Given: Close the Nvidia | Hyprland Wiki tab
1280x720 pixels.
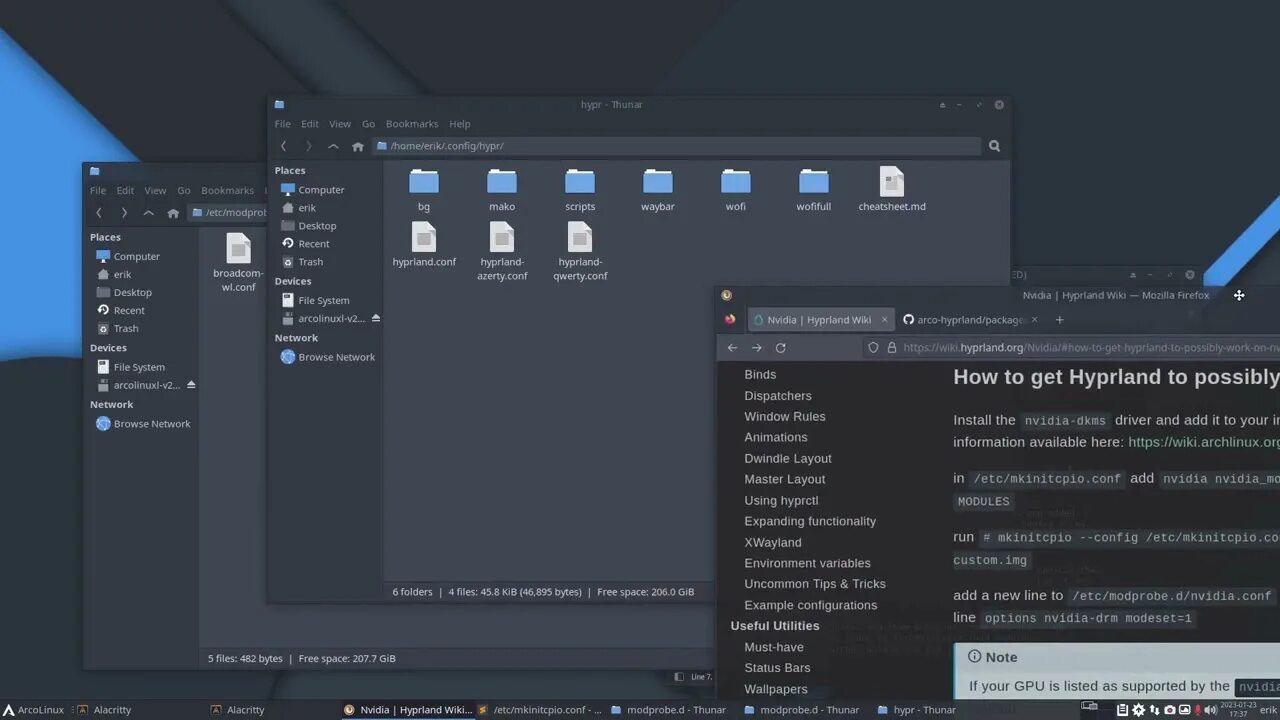Looking at the screenshot, I should click(x=884, y=320).
